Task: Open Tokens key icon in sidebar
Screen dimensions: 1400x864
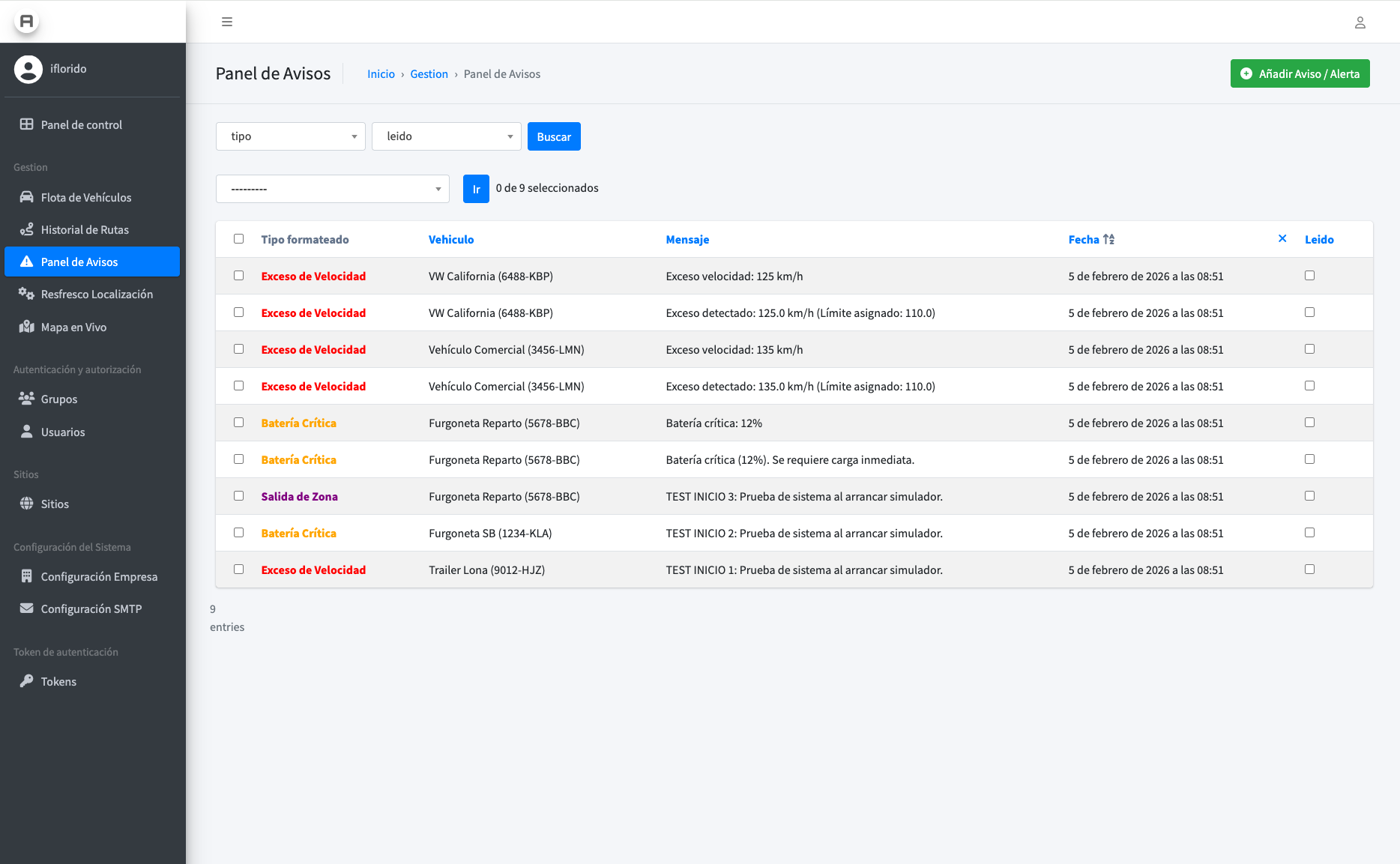Action: [27, 681]
